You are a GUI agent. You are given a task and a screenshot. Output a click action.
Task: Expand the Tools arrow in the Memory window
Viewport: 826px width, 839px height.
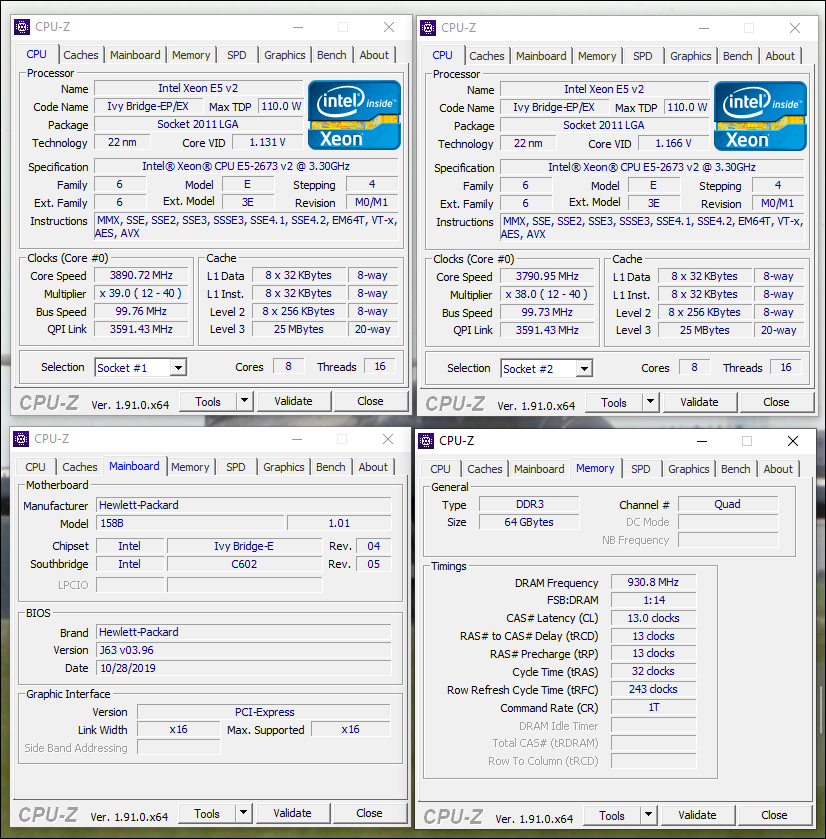pos(648,815)
